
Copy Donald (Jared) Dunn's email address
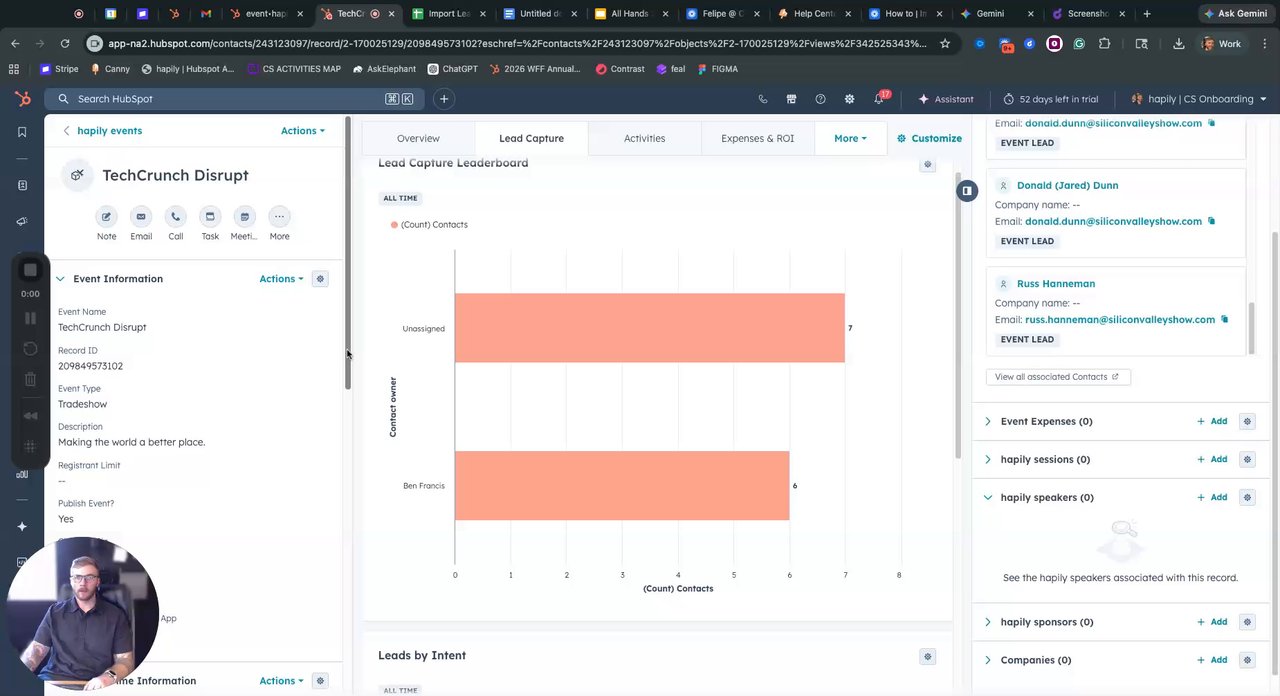click(x=1211, y=221)
